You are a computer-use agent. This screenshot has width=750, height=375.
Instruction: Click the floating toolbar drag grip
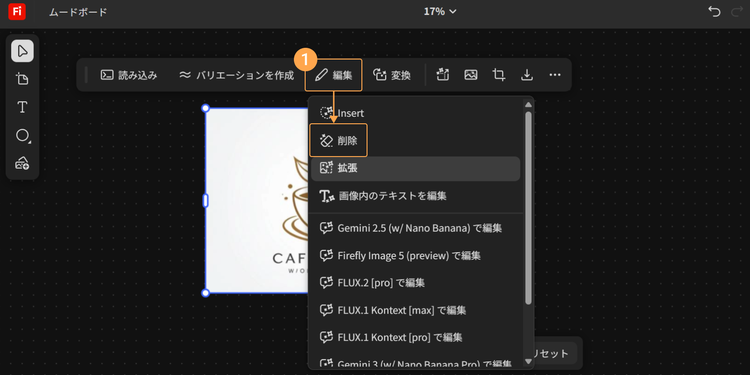coord(87,75)
